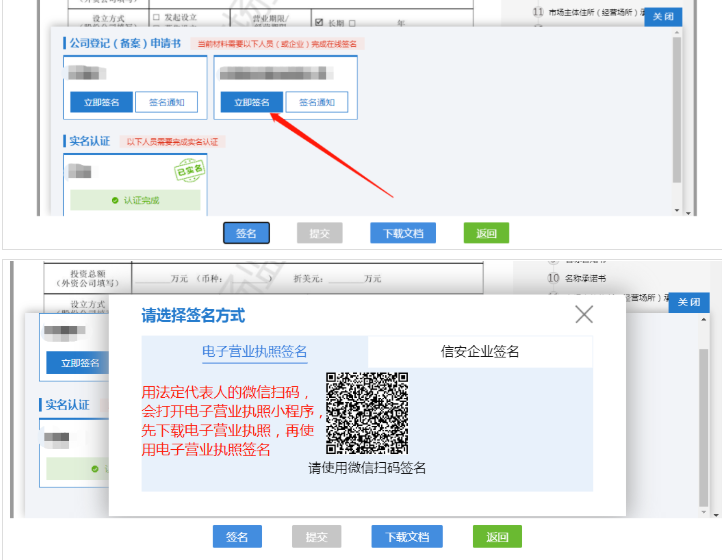Toggle the 长期 checkbox in upper form

click(319, 22)
